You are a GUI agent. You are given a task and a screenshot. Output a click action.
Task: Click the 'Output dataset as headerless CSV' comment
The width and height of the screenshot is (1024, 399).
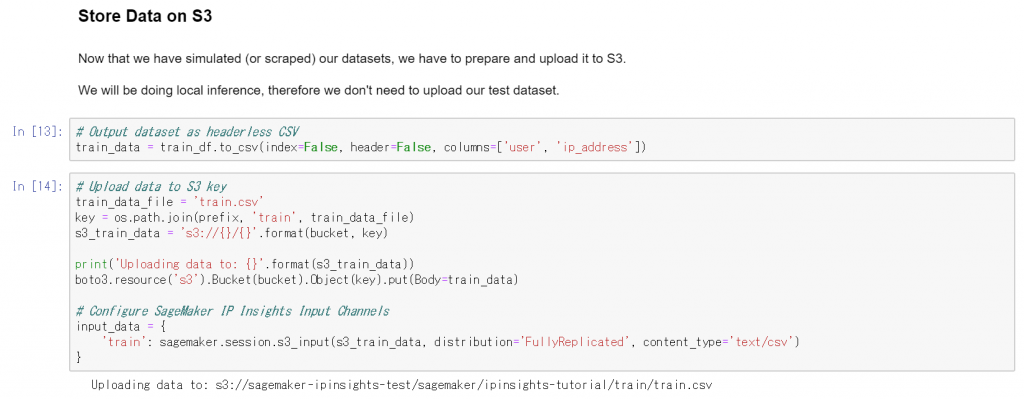187,132
